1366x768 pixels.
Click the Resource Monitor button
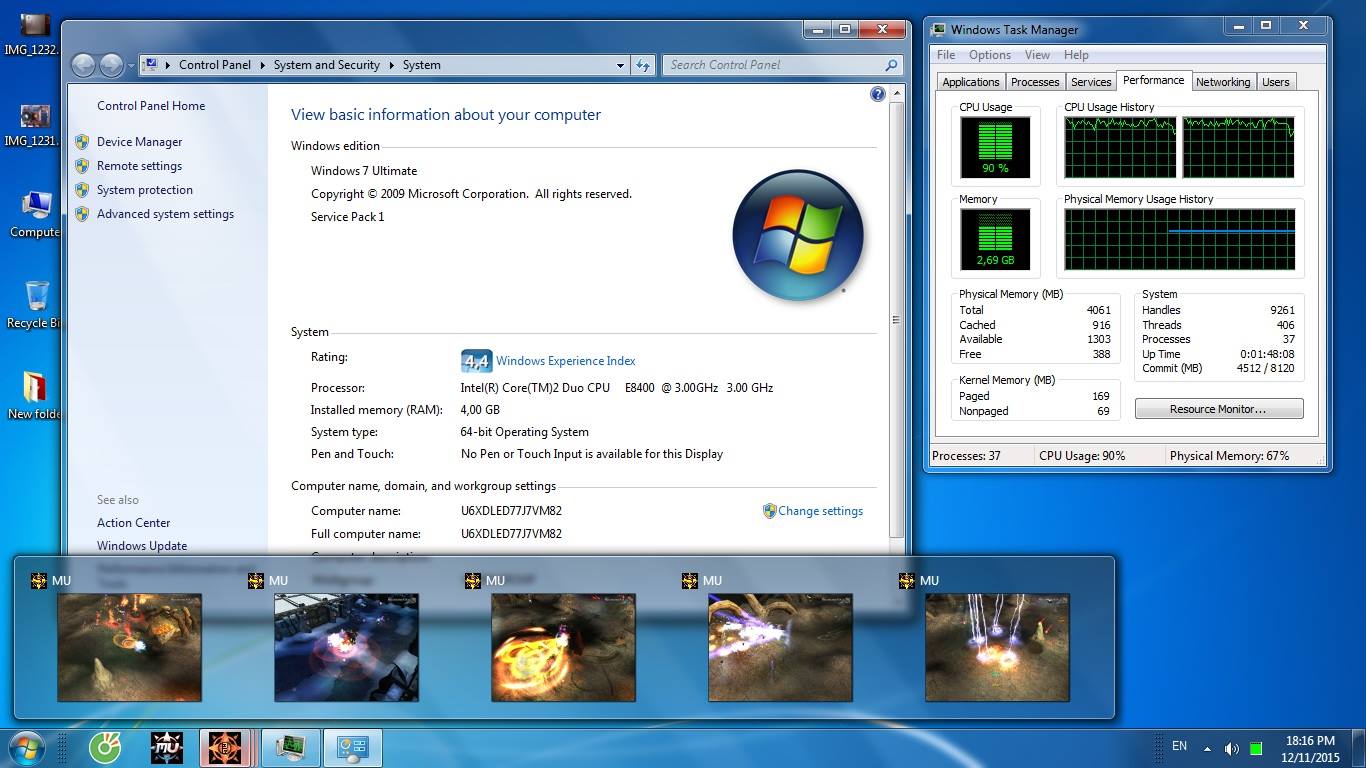point(1218,409)
